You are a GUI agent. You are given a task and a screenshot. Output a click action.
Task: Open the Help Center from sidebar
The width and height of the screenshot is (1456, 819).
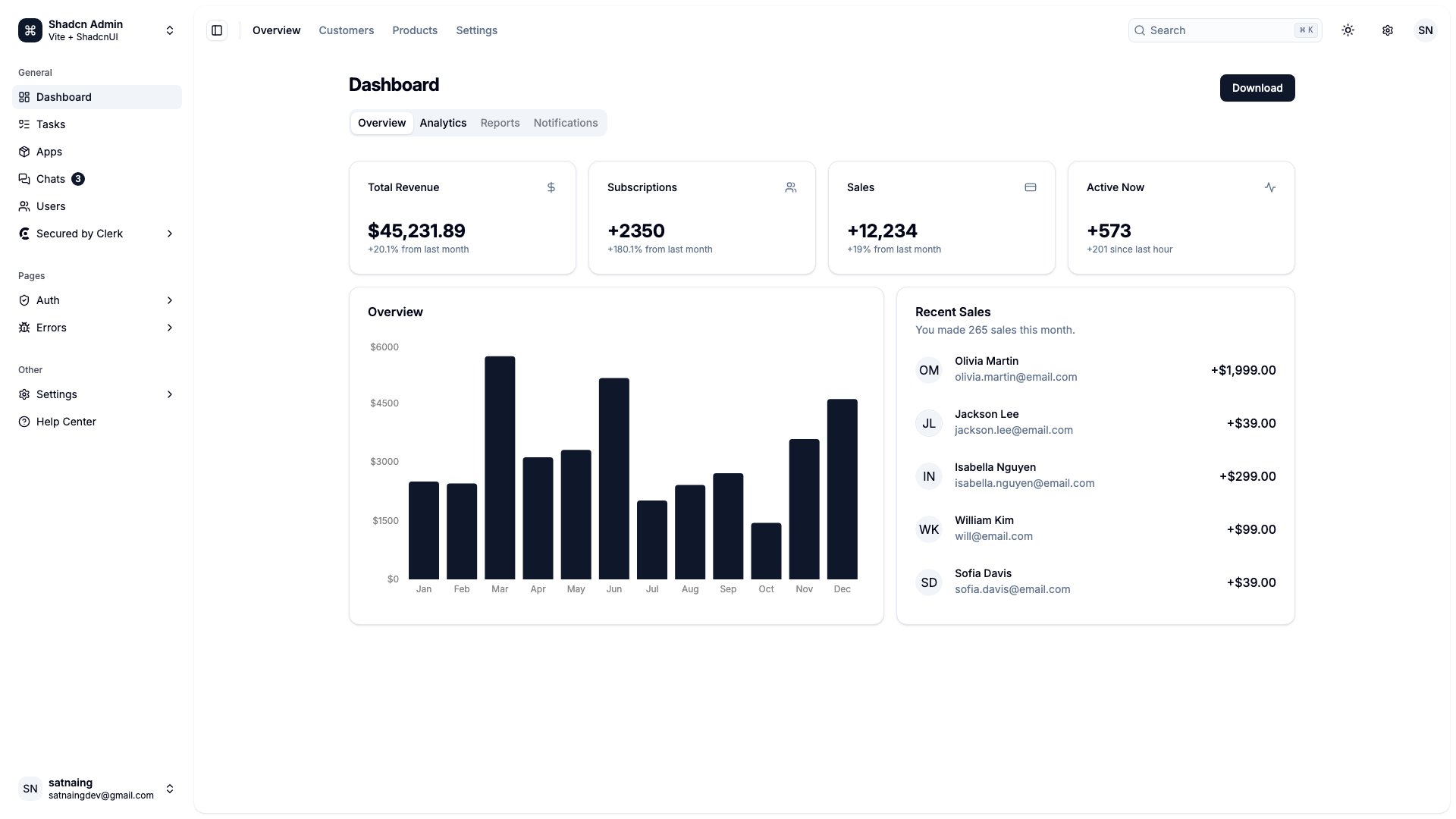[66, 422]
